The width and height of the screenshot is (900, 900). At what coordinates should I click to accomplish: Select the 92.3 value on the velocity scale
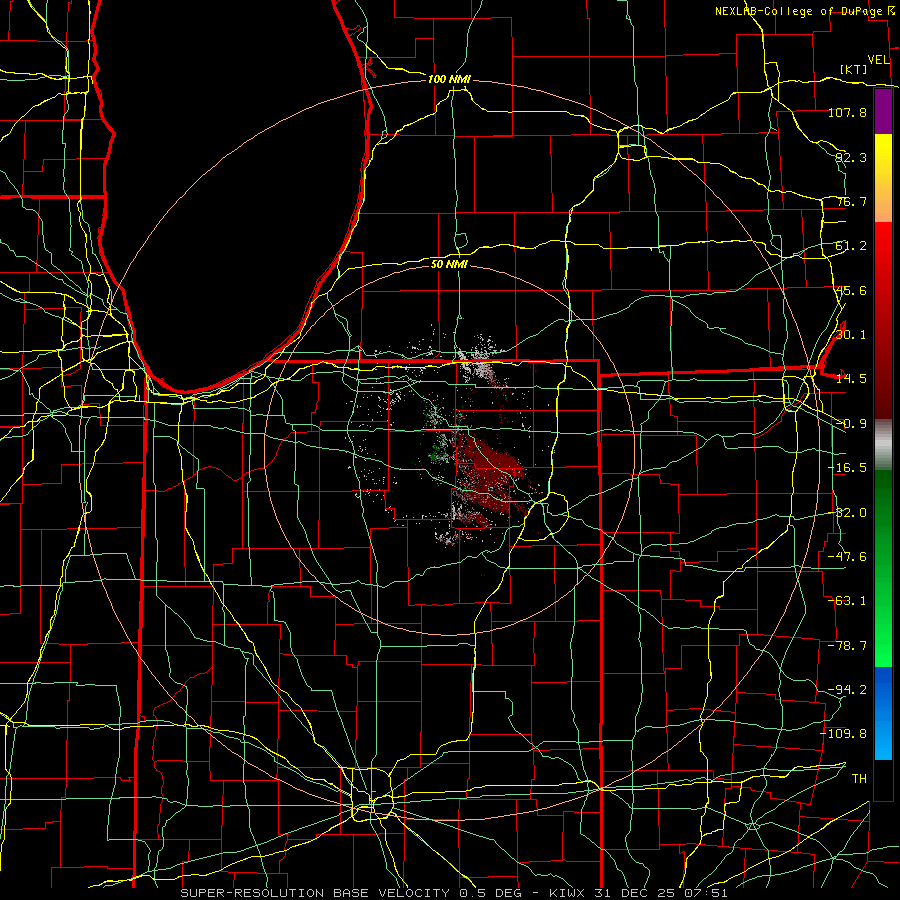851,157
